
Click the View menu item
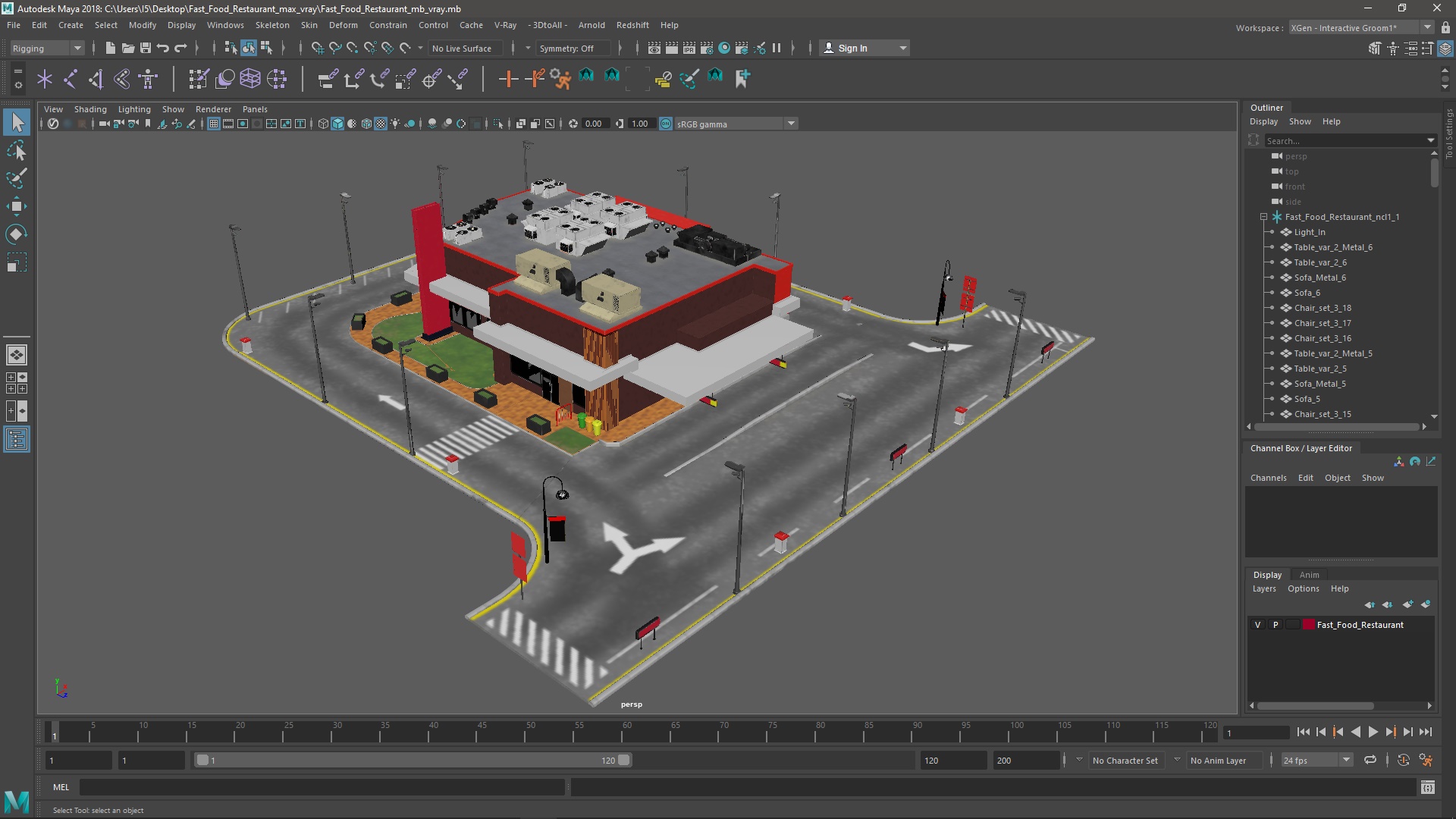coord(52,108)
